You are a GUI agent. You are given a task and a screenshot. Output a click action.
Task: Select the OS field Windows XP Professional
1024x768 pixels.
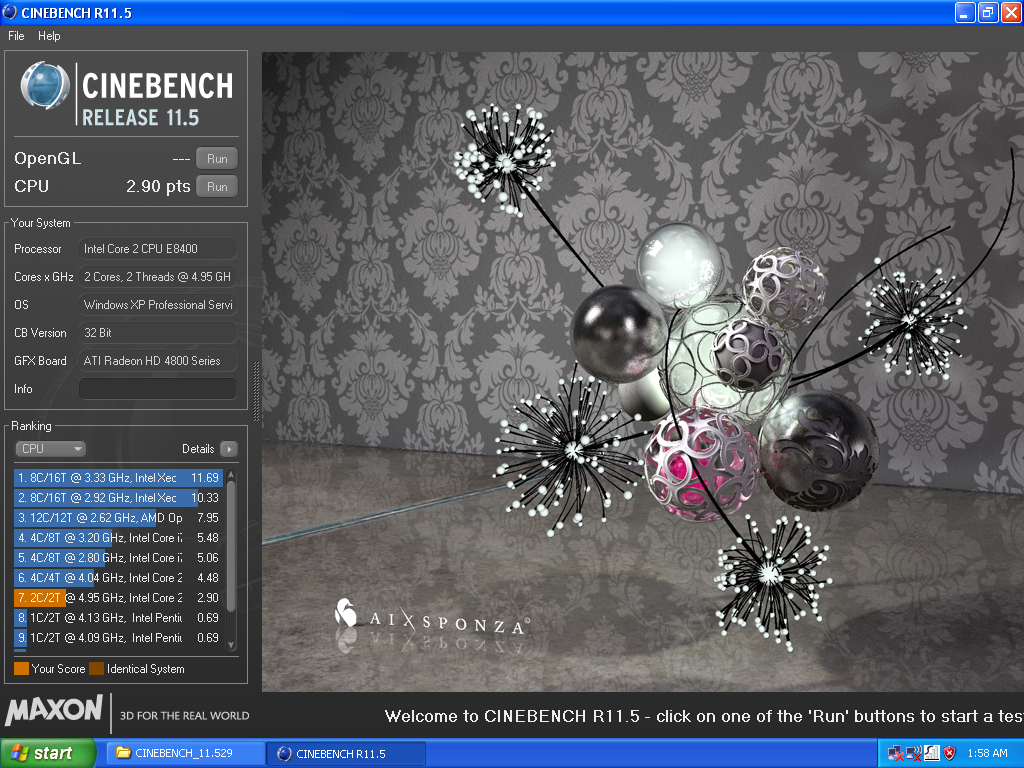157,305
